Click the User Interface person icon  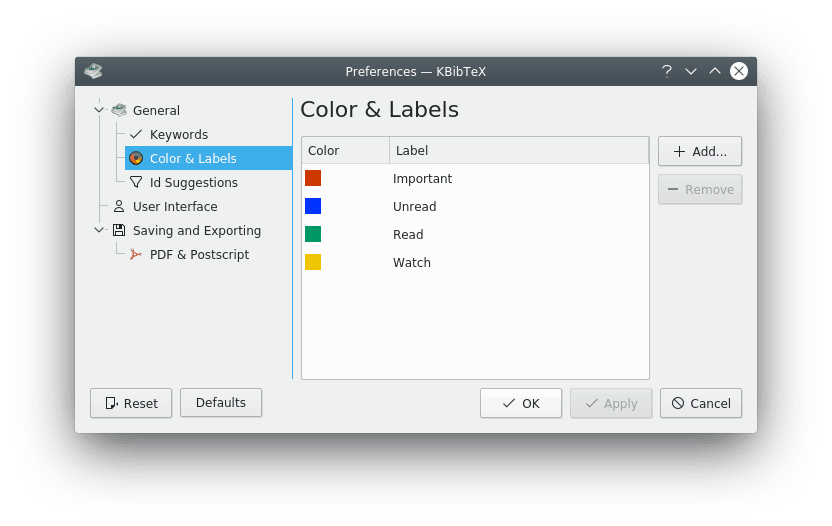pos(119,206)
